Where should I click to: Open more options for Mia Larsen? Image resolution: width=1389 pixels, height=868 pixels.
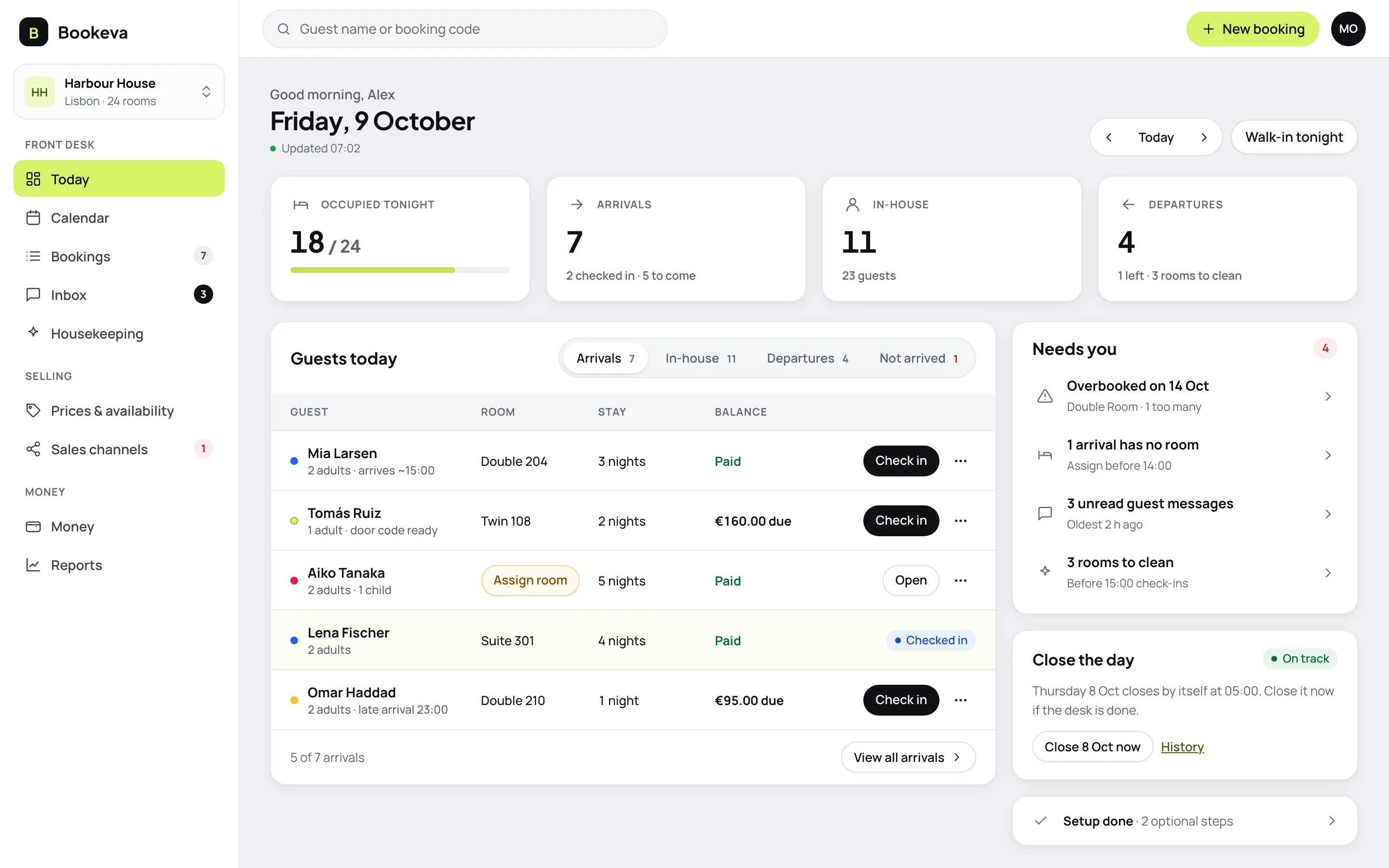(960, 461)
